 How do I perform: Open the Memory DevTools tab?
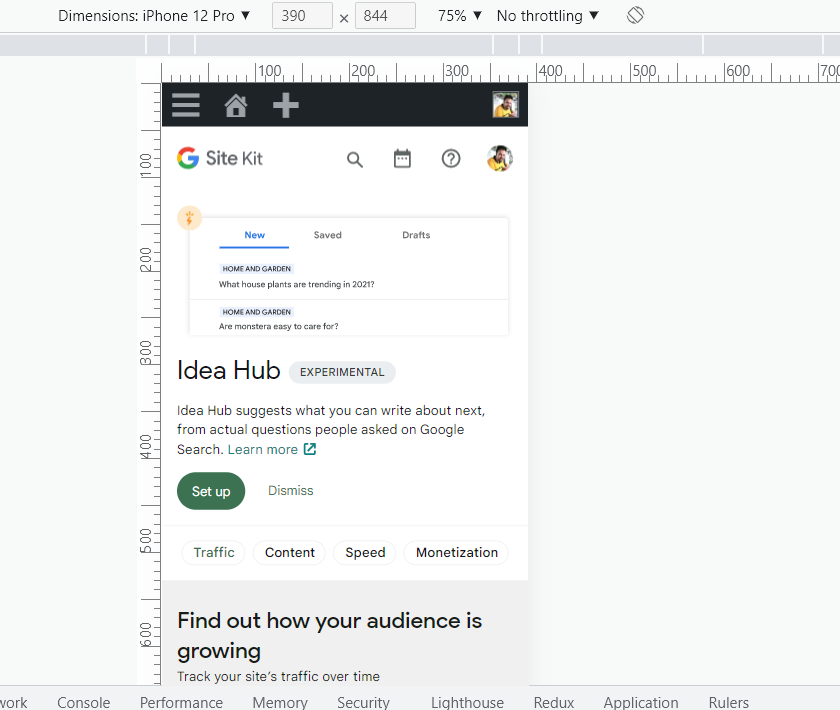pyautogui.click(x=280, y=702)
